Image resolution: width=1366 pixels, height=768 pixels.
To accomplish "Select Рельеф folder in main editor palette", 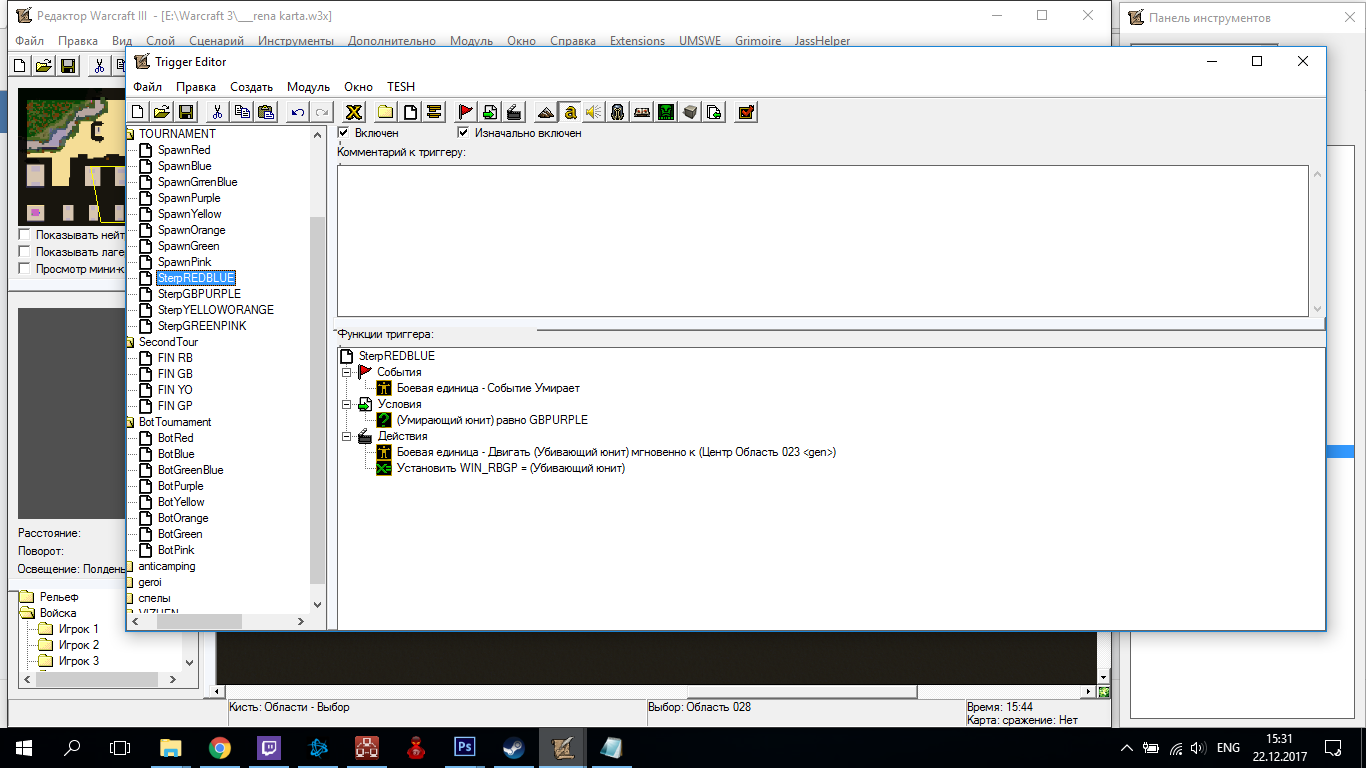I will tap(60, 597).
